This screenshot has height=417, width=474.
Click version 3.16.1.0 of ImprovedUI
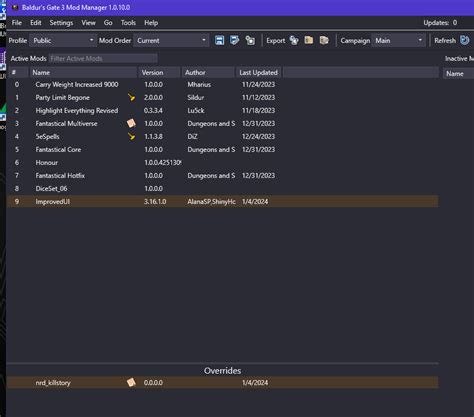pyautogui.click(x=155, y=201)
